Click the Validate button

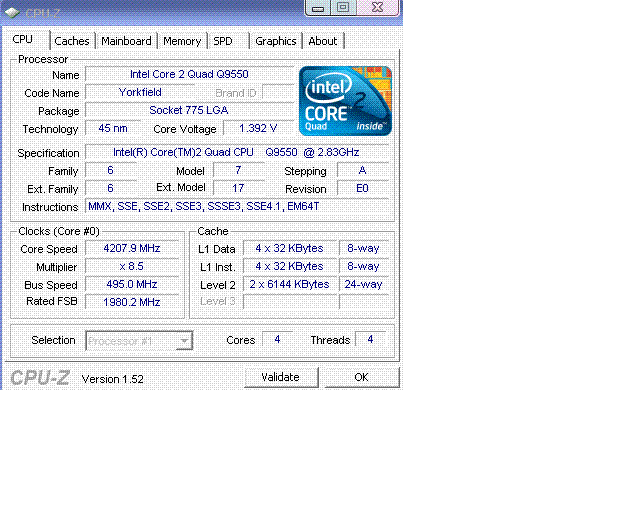point(281,377)
